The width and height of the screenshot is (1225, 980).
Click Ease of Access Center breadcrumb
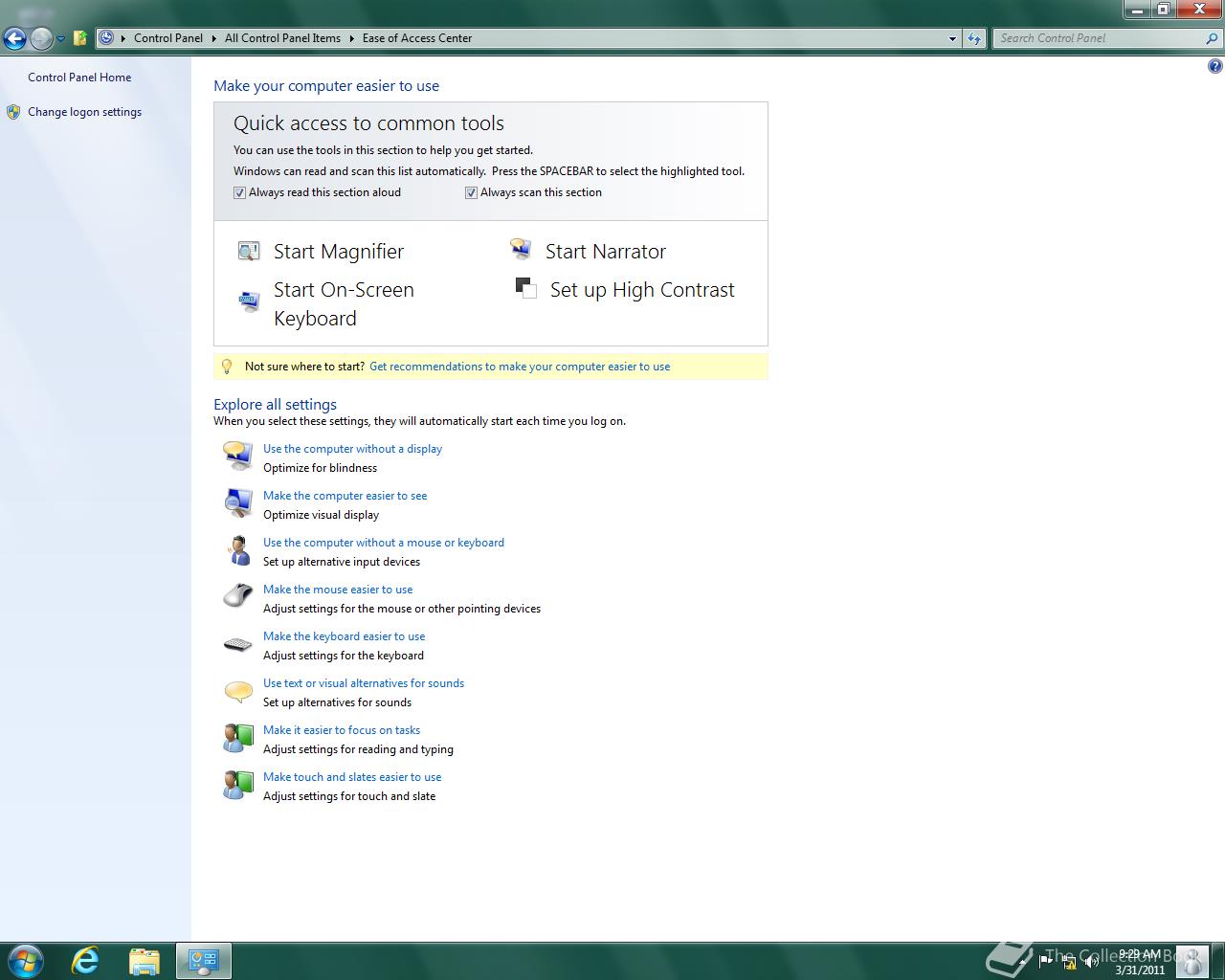[417, 38]
